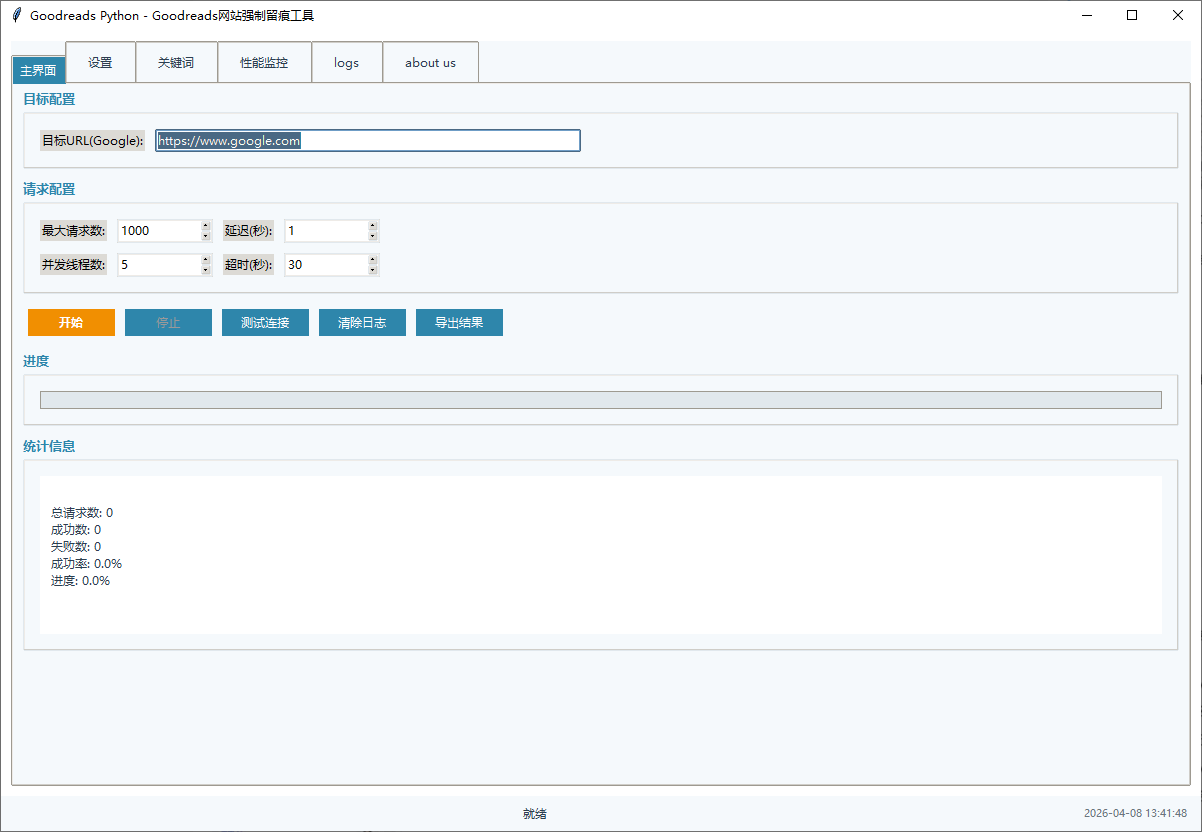Open the 性能监控 tab
The image size is (1202, 832).
[264, 62]
